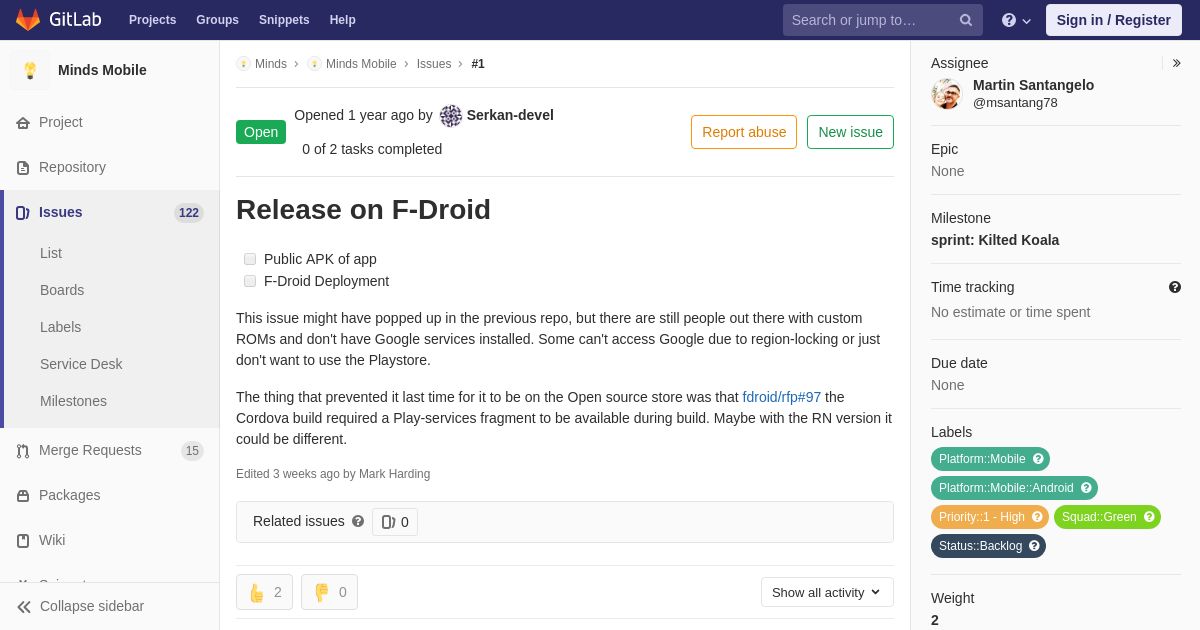Screen dimensions: 1200x630
Task: Click the search magnifier icon
Action: pyautogui.click(x=965, y=20)
